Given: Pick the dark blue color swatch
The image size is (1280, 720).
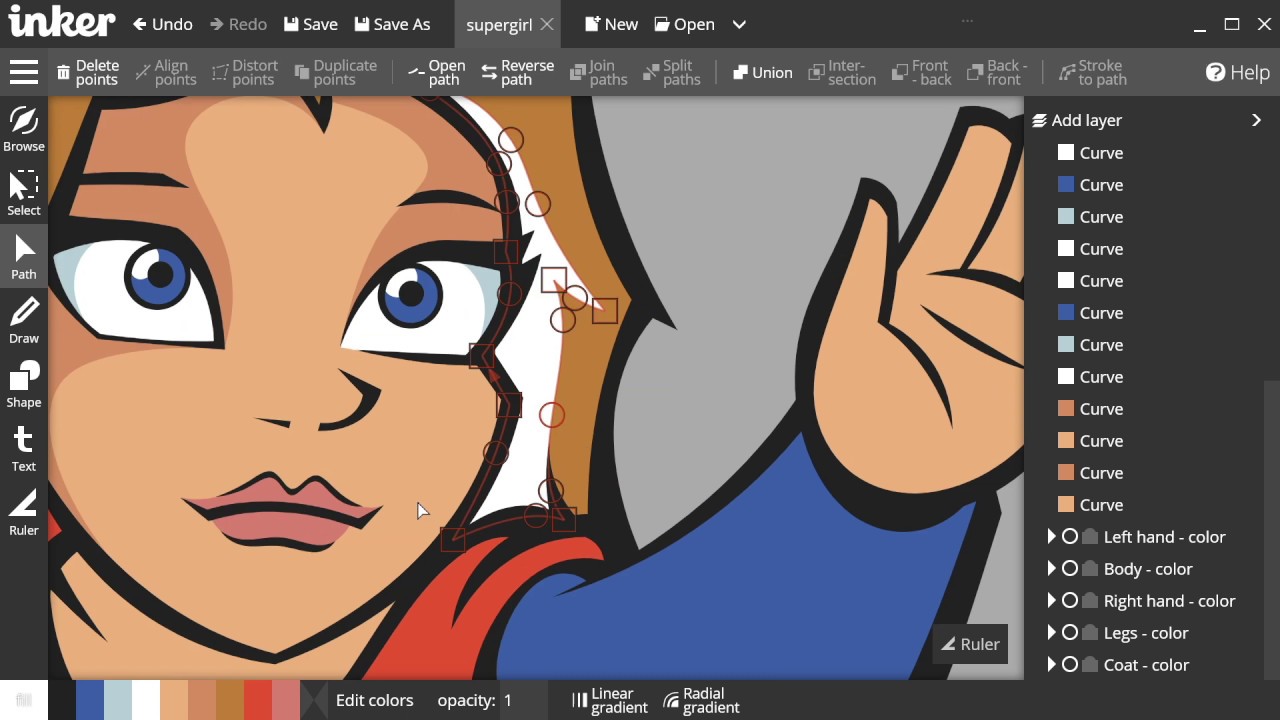Looking at the screenshot, I should coord(90,700).
